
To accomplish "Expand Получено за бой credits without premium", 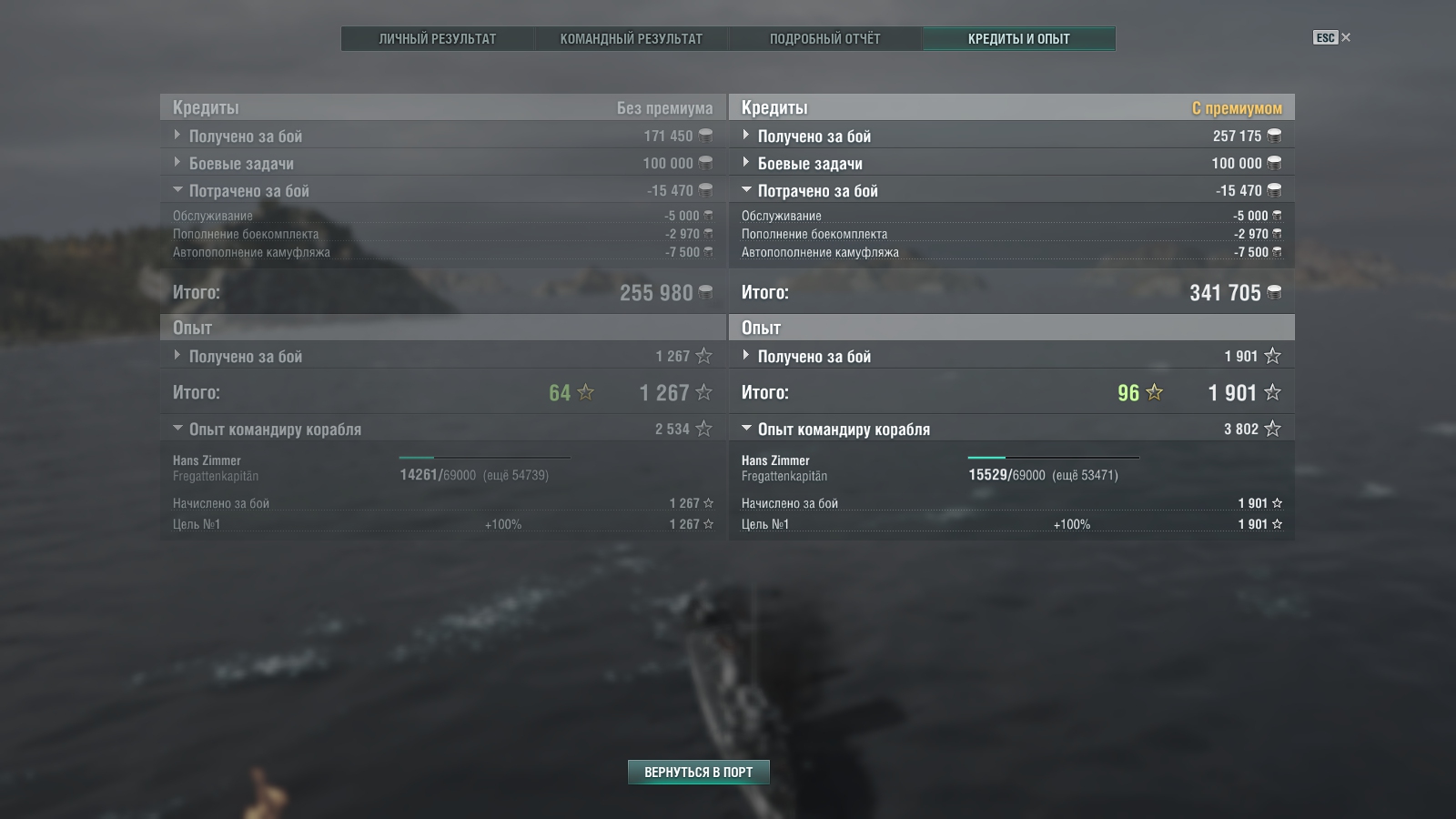I will [443, 136].
